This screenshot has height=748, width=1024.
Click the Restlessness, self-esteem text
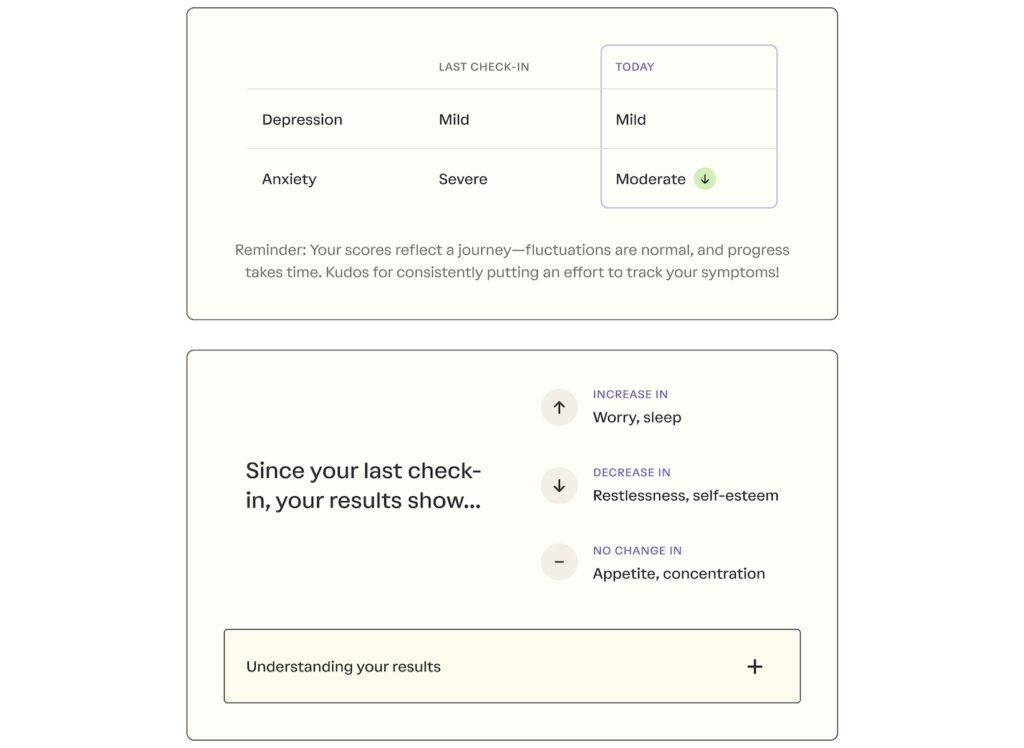tap(685, 496)
